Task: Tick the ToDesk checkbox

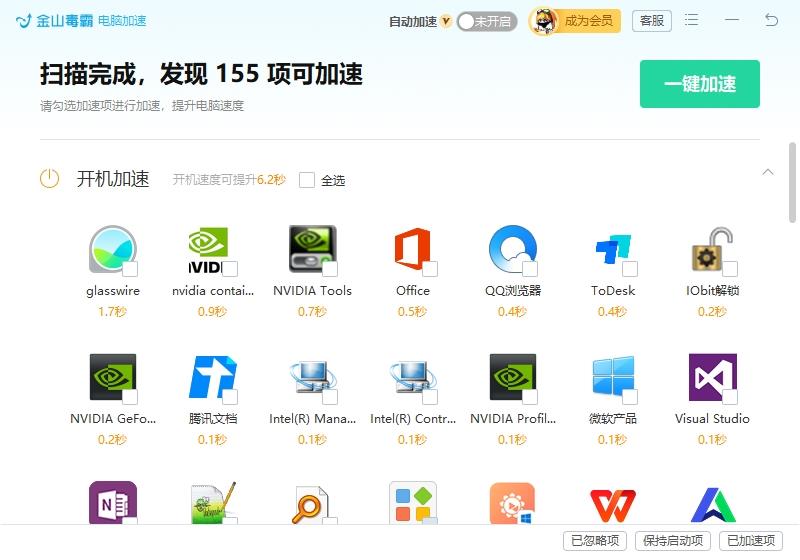Action: tap(630, 269)
